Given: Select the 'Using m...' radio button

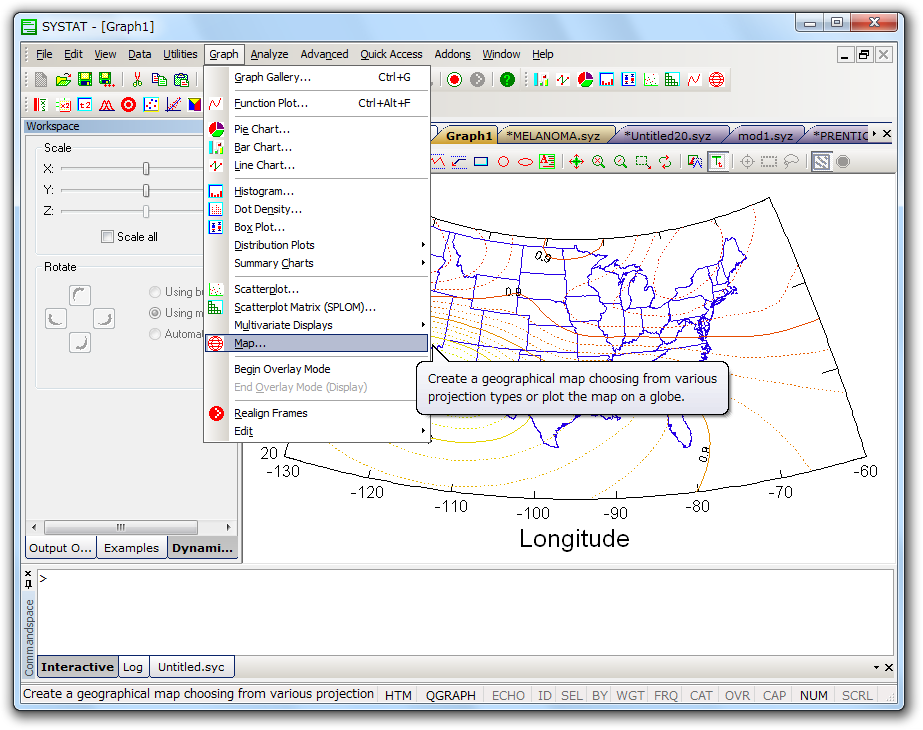Looking at the screenshot, I should [x=155, y=313].
